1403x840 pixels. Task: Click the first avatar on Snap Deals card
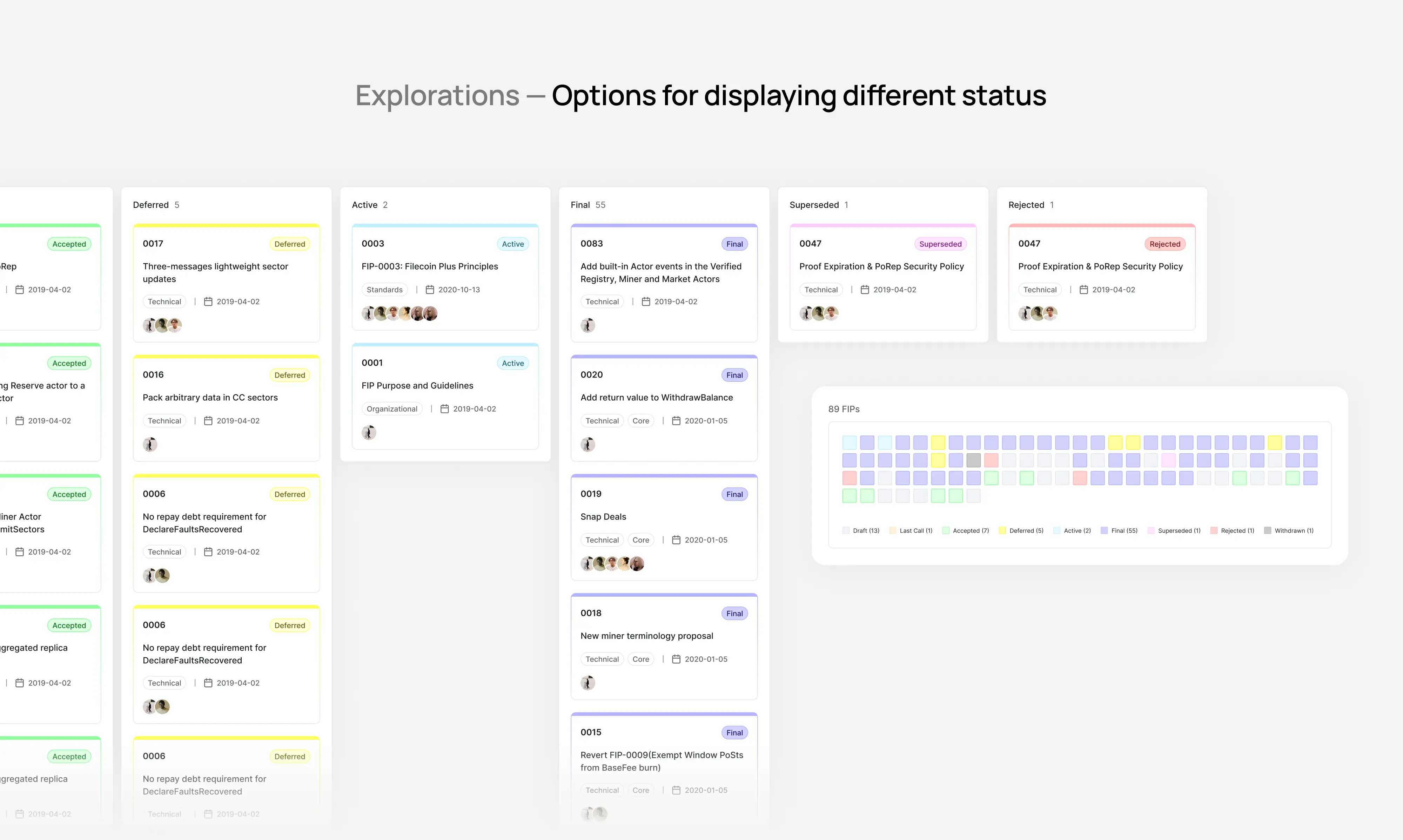588,563
